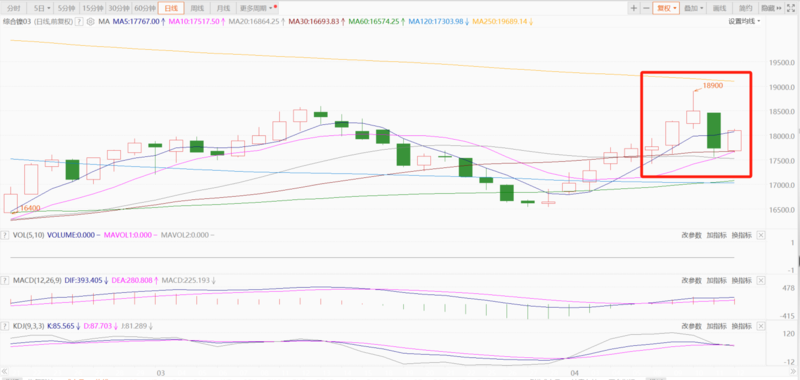800x380 pixels.
Task: Click the help question mark beside 综合镍03
Action: coord(80,21)
